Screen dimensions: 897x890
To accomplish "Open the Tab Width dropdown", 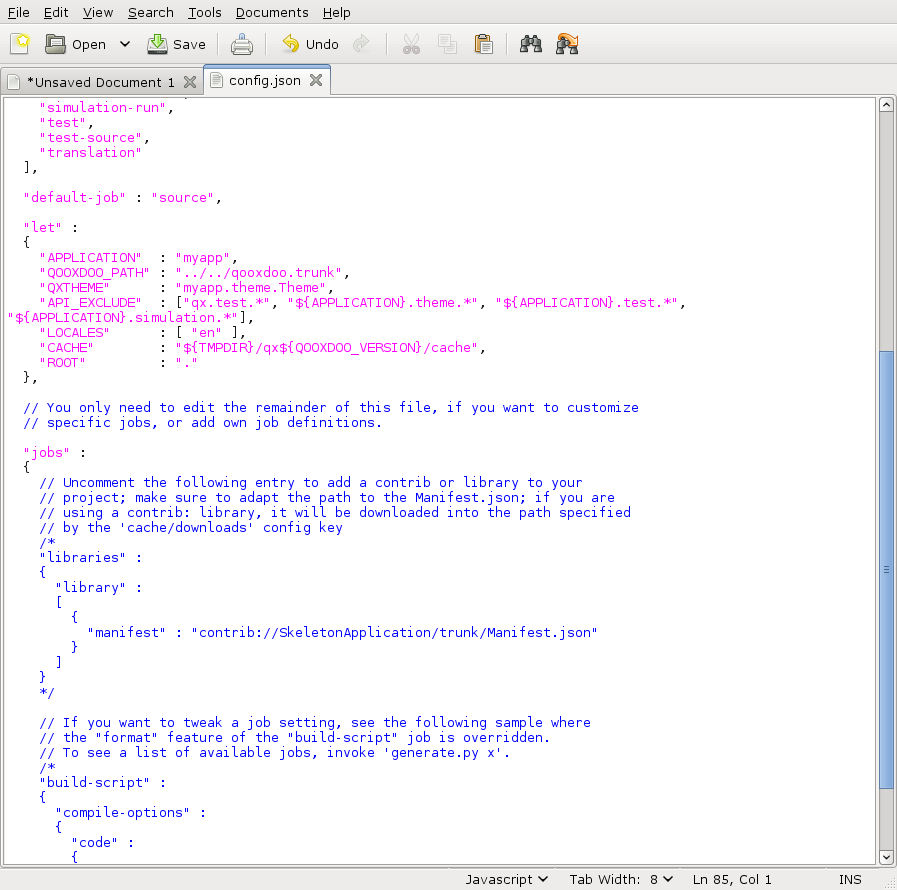I will [x=621, y=879].
